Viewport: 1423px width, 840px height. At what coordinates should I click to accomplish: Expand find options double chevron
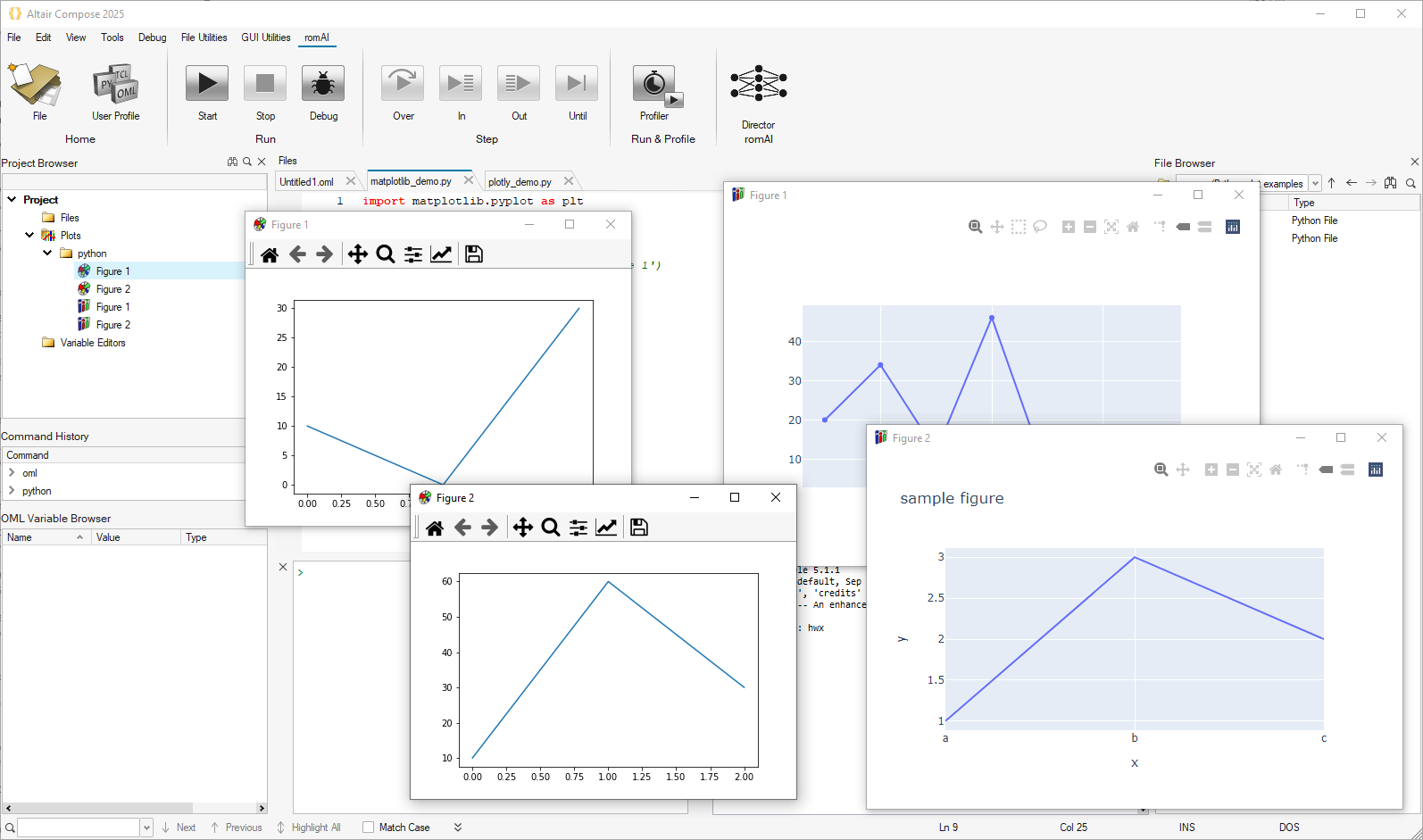point(458,828)
